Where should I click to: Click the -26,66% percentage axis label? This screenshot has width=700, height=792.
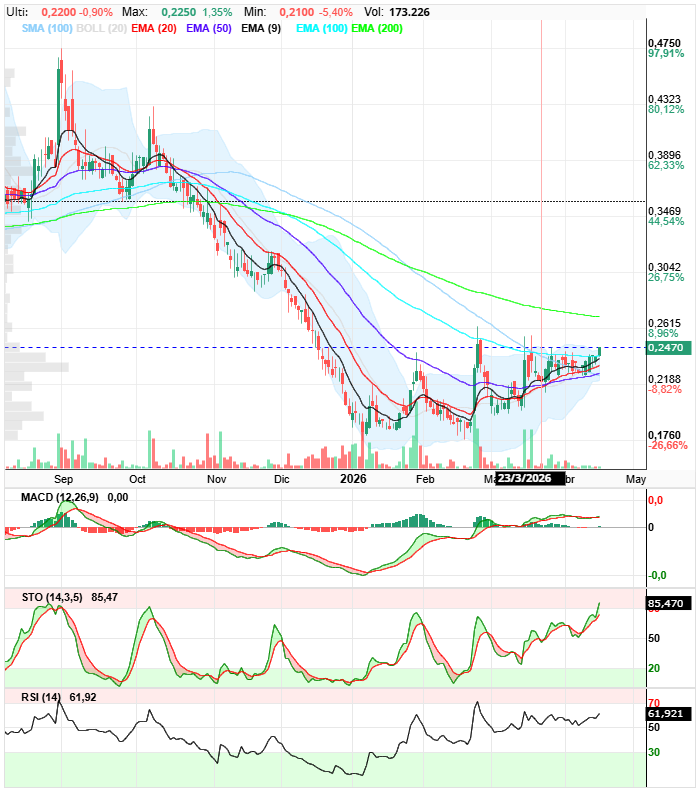pos(668,446)
